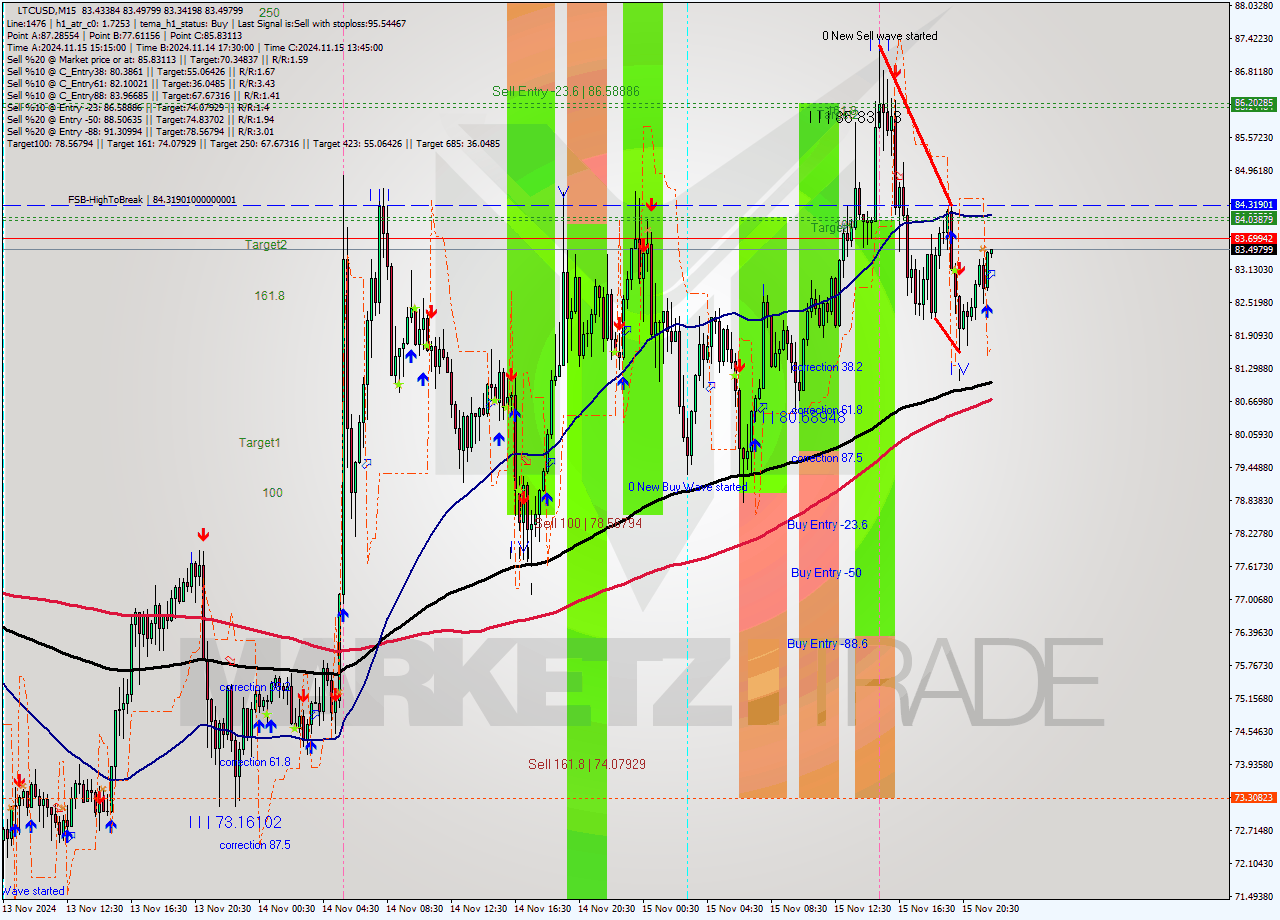Click the red 83.69942 price tag
The width and height of the screenshot is (1280, 920).
click(1254, 238)
